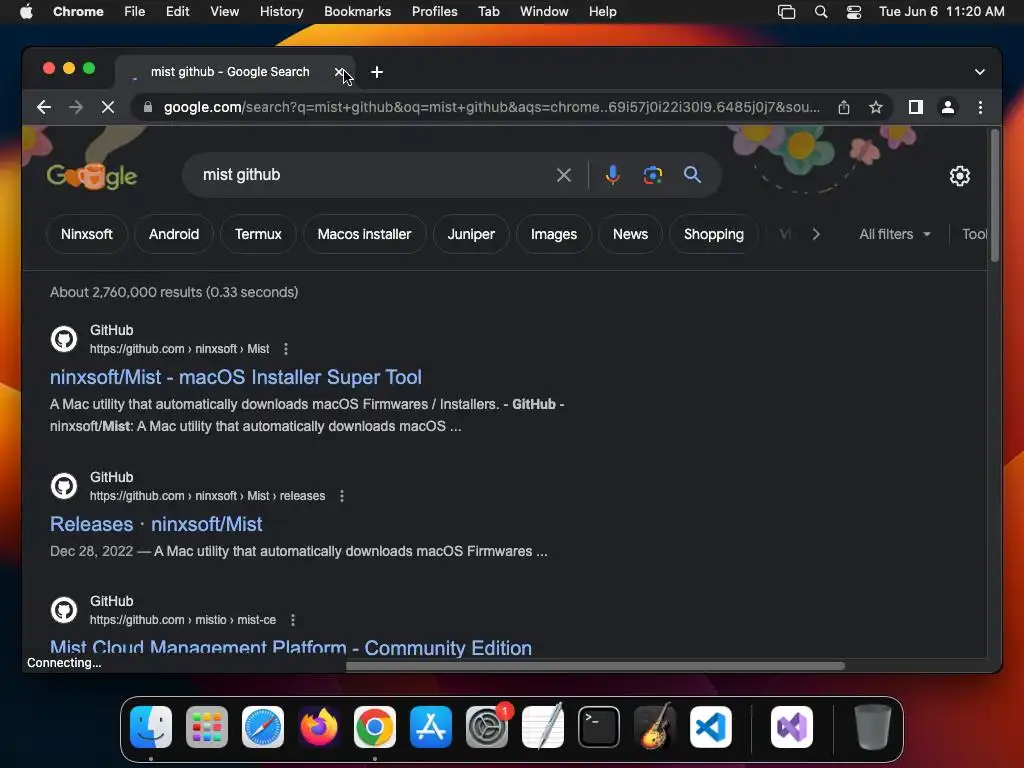
Task: Open the Trash in the Dock
Action: (872, 727)
